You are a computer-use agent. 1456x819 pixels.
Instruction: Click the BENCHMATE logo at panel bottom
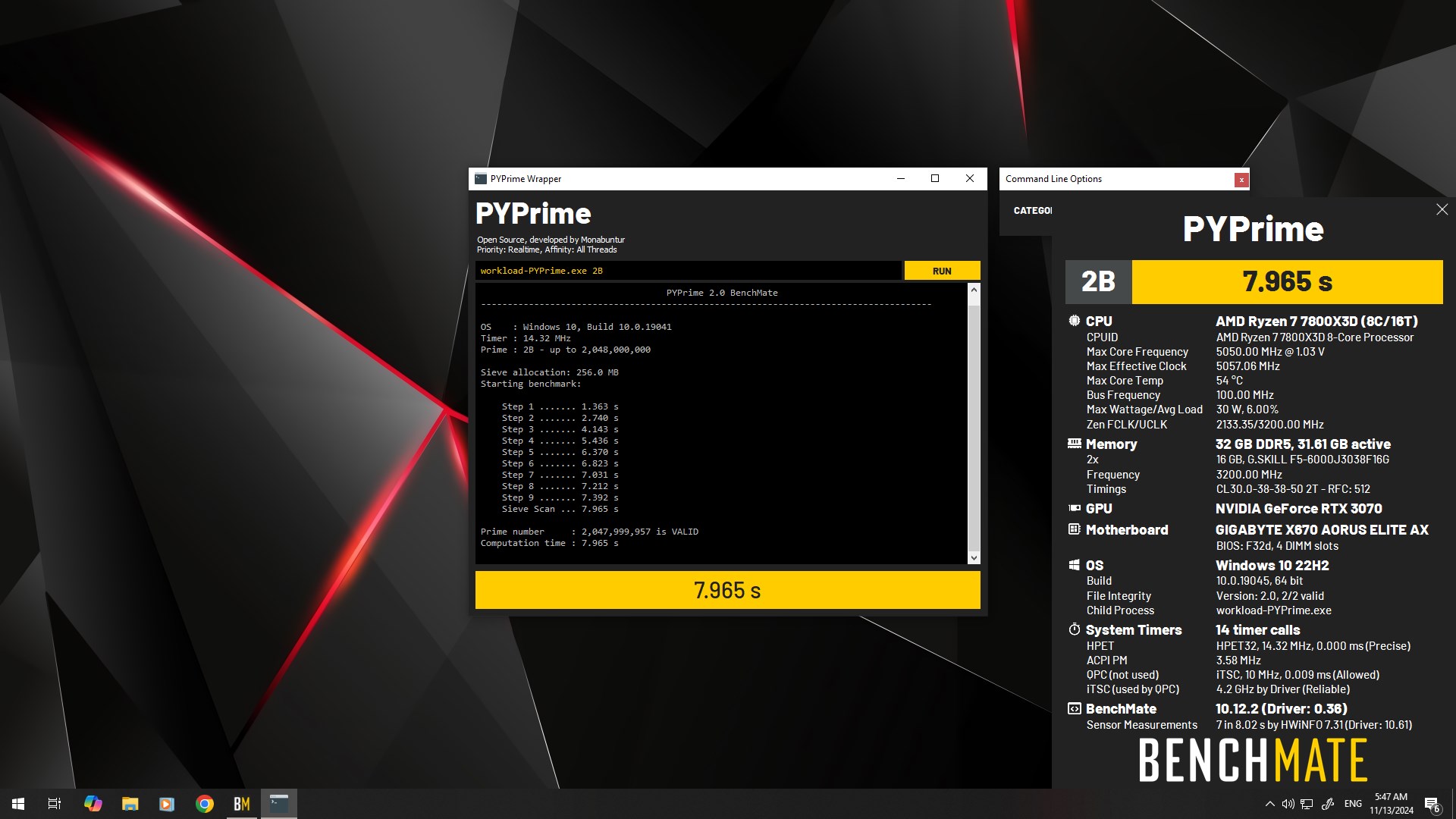click(1253, 760)
